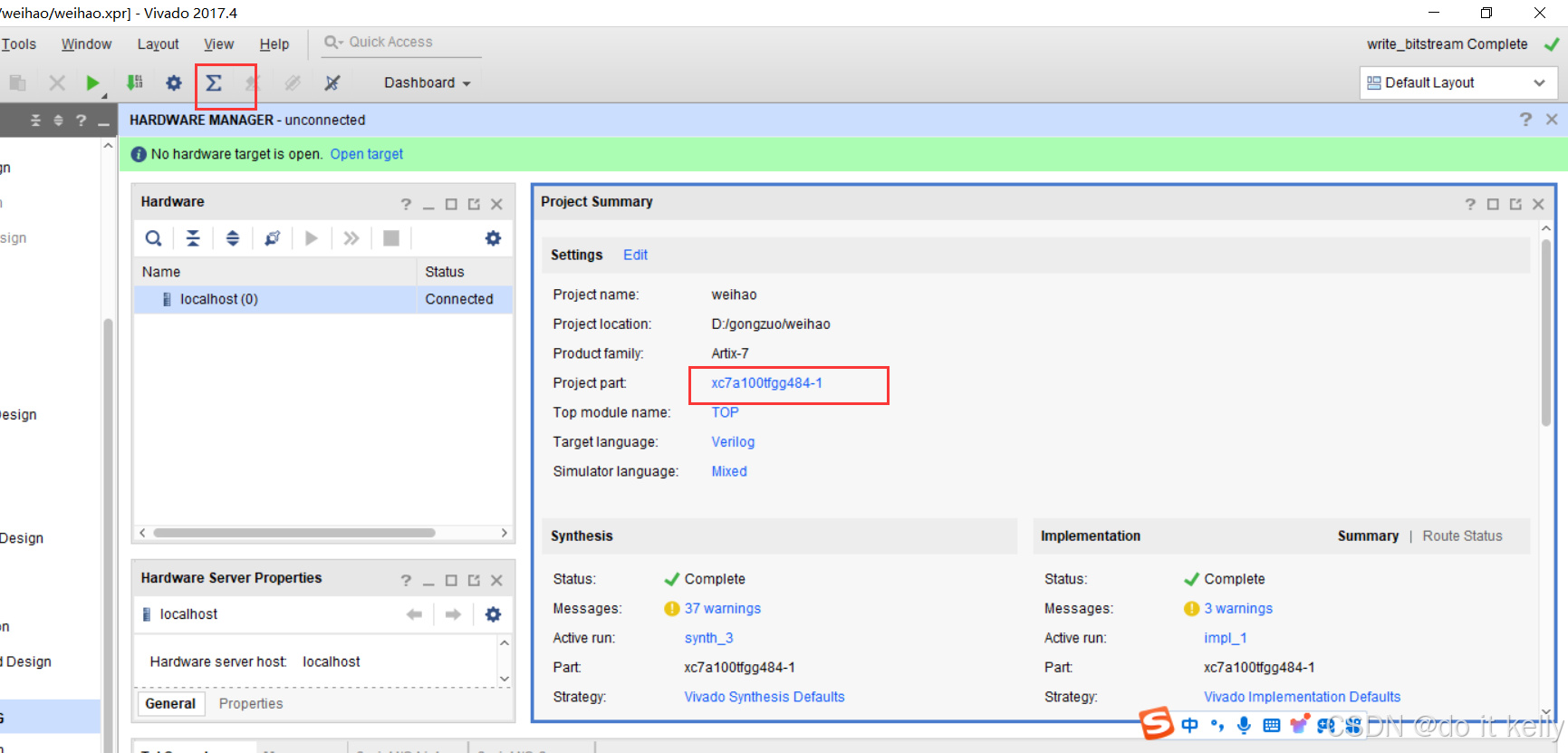Click search icon in Hardware panel

coord(154,238)
